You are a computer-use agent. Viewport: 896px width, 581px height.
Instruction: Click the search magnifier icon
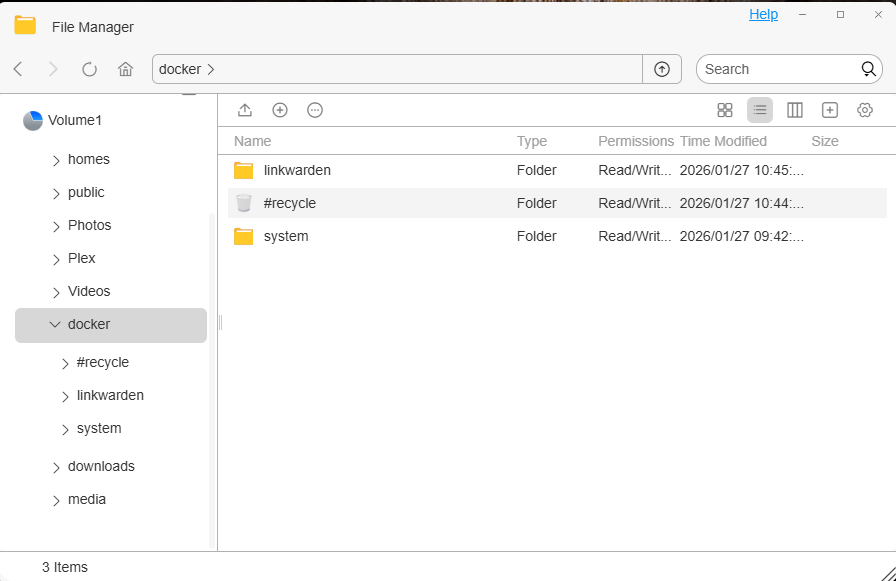(869, 69)
